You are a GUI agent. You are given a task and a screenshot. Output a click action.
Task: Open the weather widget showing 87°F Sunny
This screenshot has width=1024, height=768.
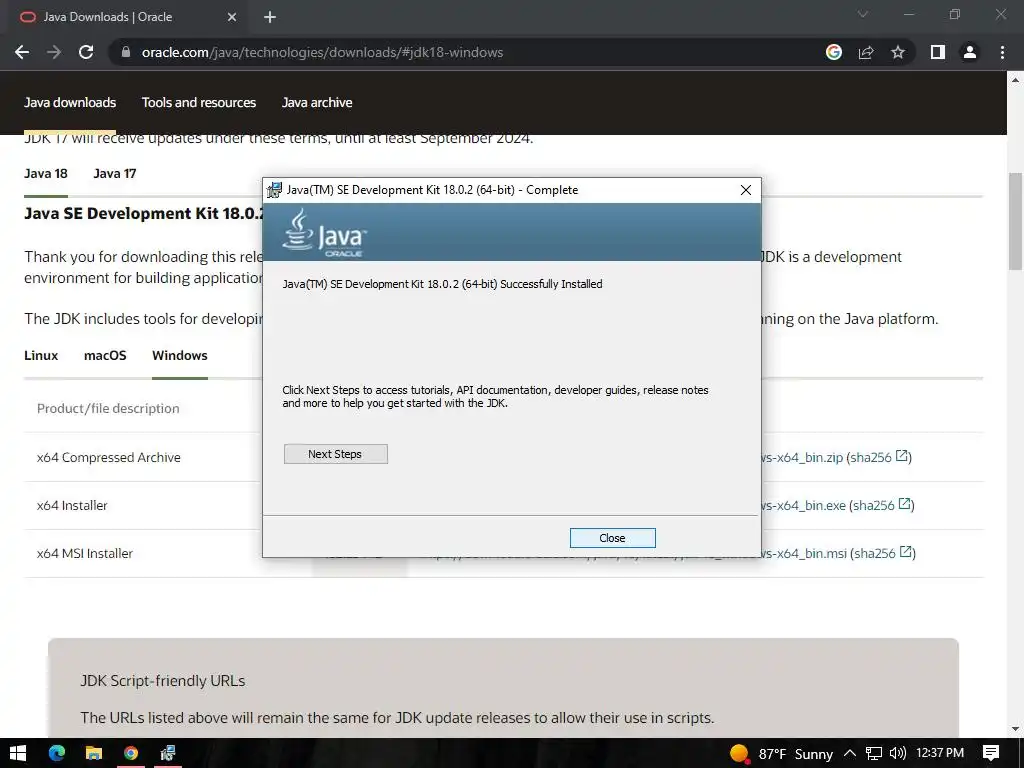781,754
